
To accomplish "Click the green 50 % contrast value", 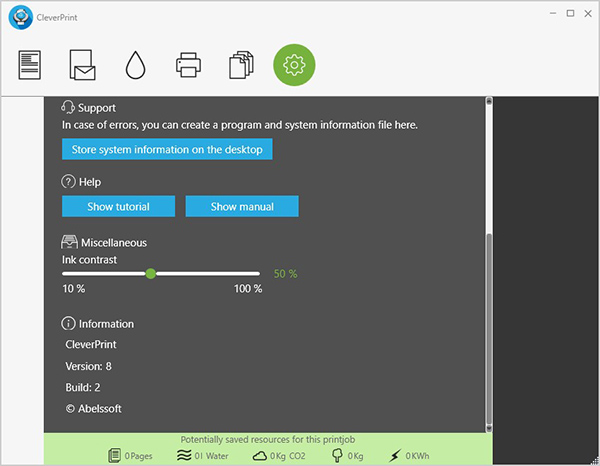I will tap(285, 274).
